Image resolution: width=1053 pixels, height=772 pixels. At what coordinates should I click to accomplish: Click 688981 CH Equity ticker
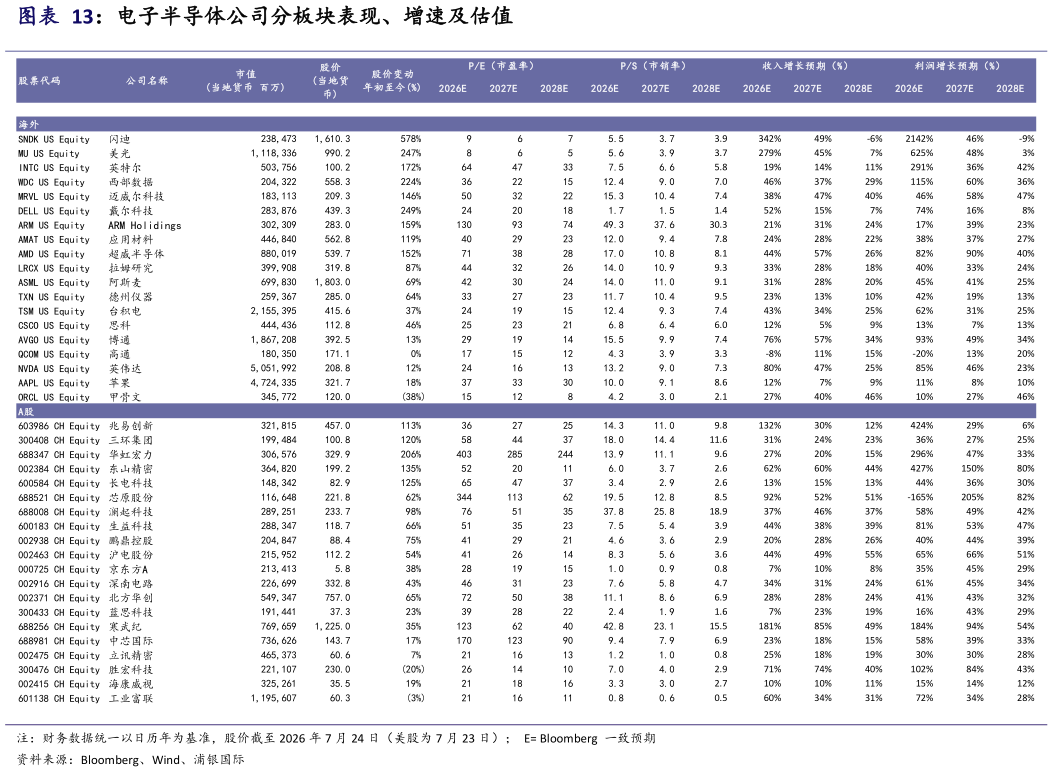59,641
